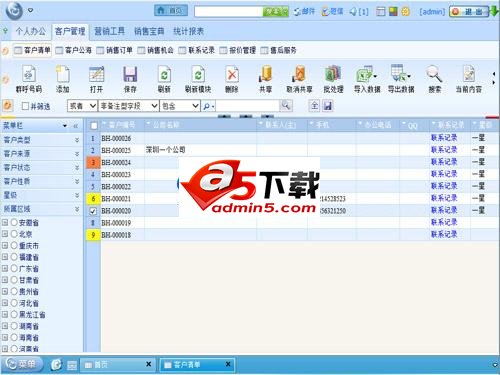500x375 pixels.
Task: Uncheck the checkbox on row BH-000020
Action: click(93, 211)
